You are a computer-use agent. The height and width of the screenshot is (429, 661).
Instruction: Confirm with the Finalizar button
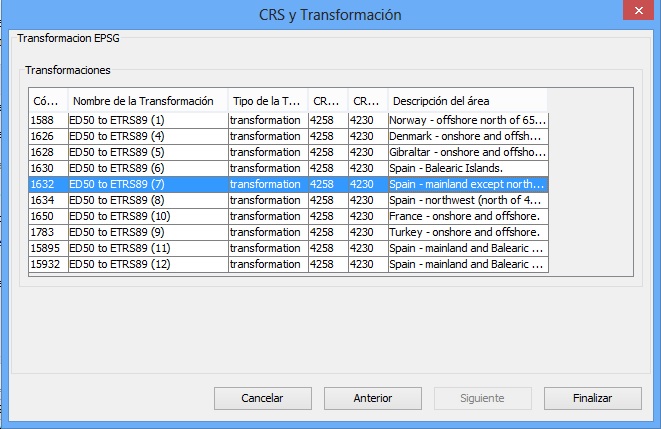(x=593, y=398)
